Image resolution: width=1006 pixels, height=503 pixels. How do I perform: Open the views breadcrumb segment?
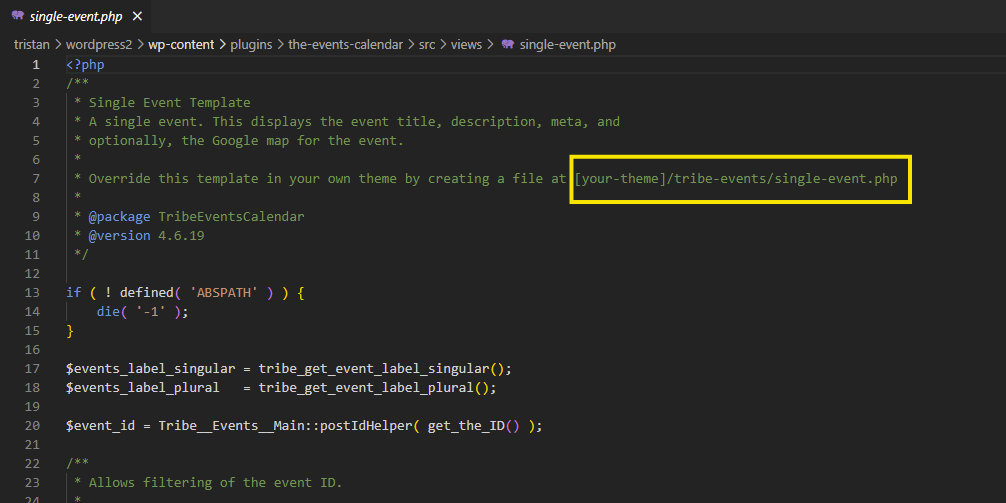tap(466, 44)
